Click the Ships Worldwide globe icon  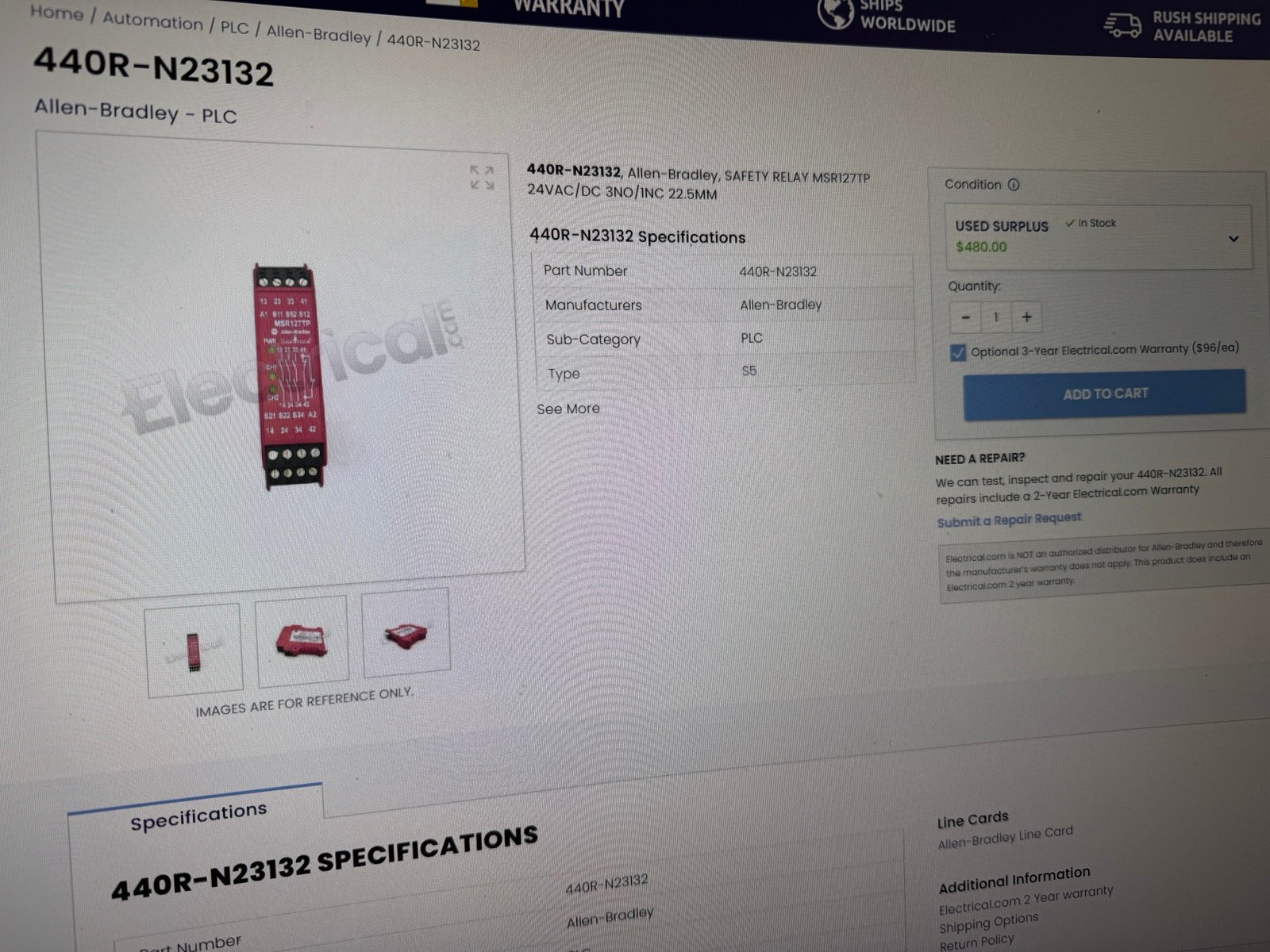[835, 12]
